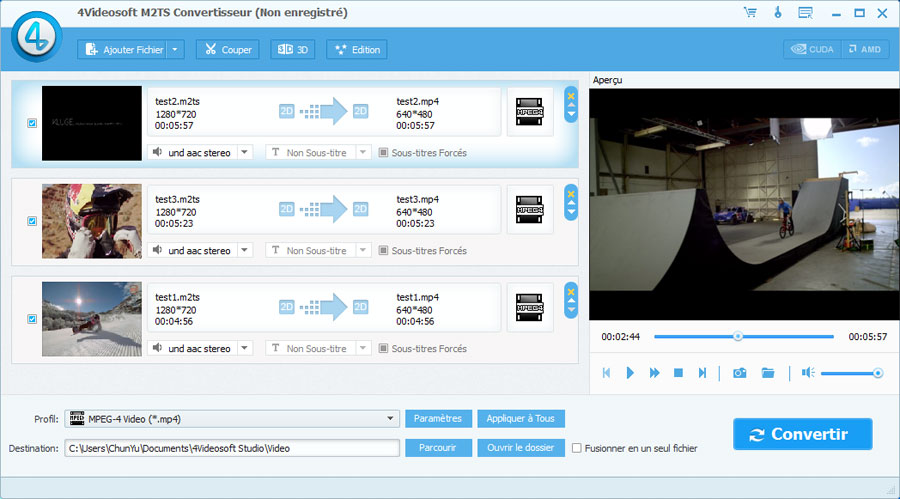Click the preview playback progress slider
The width and height of the screenshot is (900, 499).
point(737,337)
